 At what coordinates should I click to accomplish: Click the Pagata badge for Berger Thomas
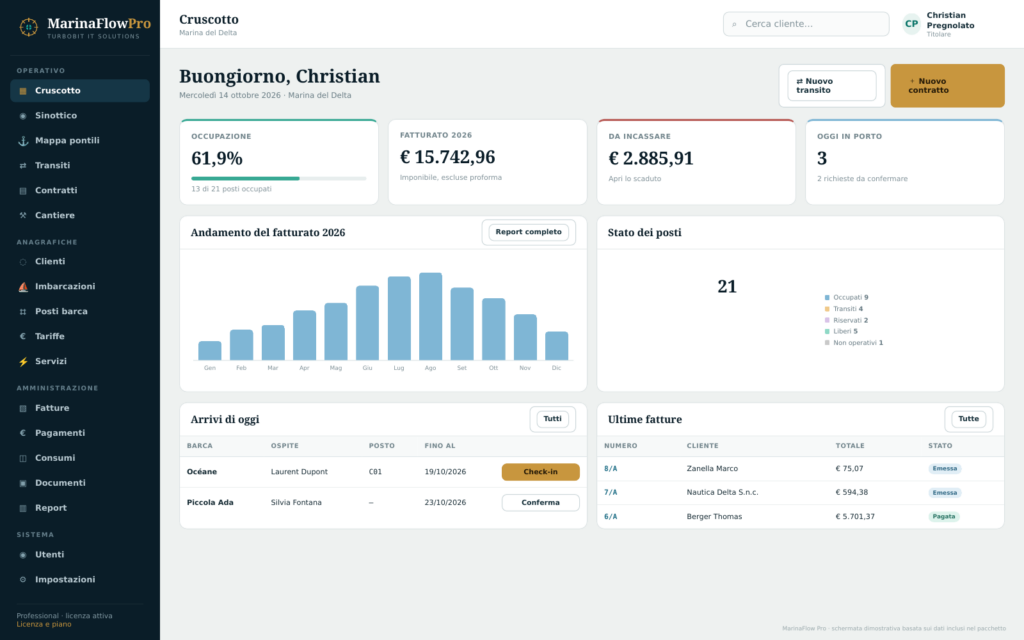click(x=944, y=517)
